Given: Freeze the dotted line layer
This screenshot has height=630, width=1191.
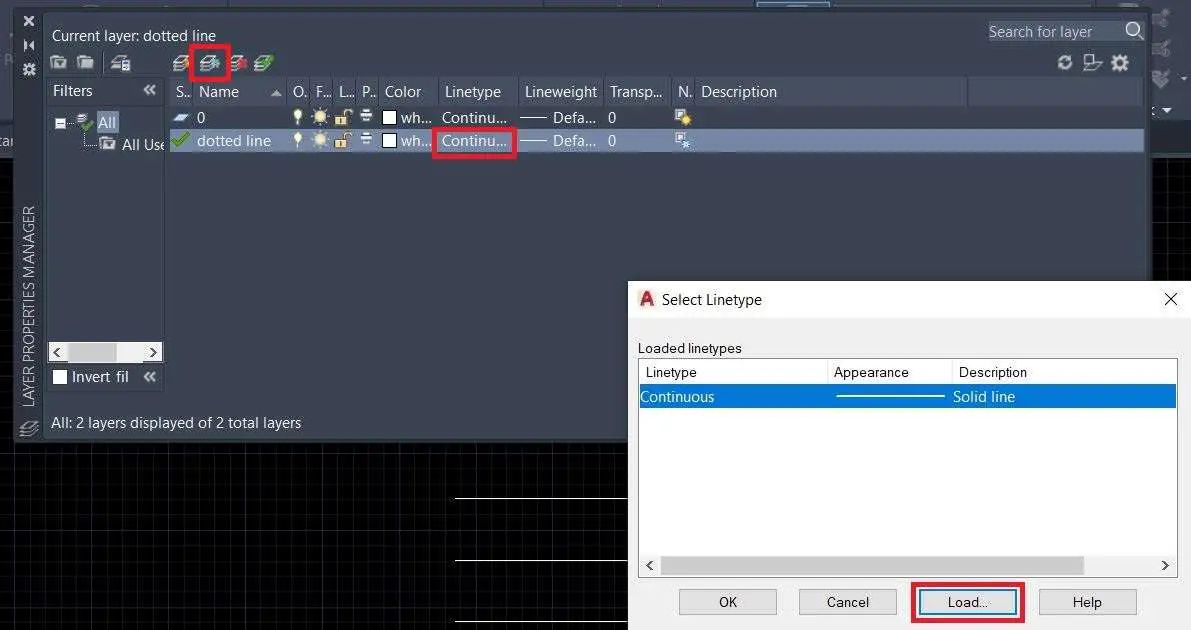Looking at the screenshot, I should pyautogui.click(x=319, y=141).
